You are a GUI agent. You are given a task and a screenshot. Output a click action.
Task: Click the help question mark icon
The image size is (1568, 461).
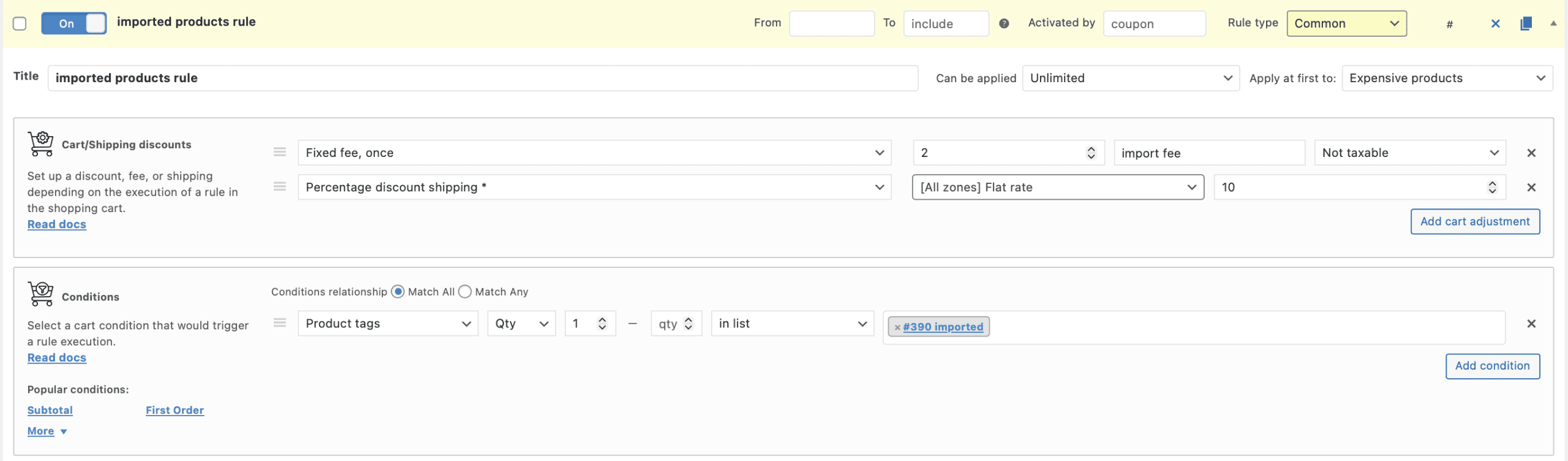coord(1004,24)
